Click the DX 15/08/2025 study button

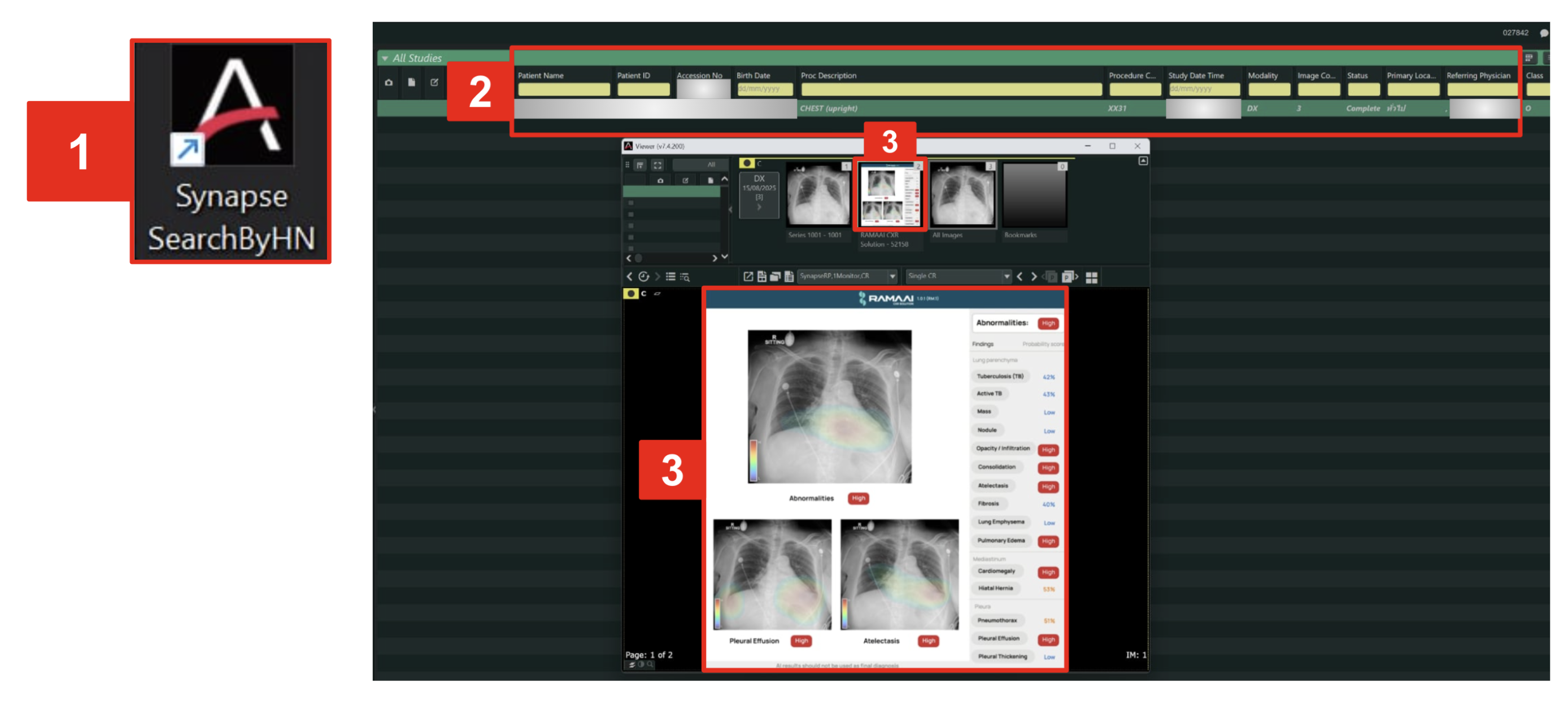tap(759, 194)
